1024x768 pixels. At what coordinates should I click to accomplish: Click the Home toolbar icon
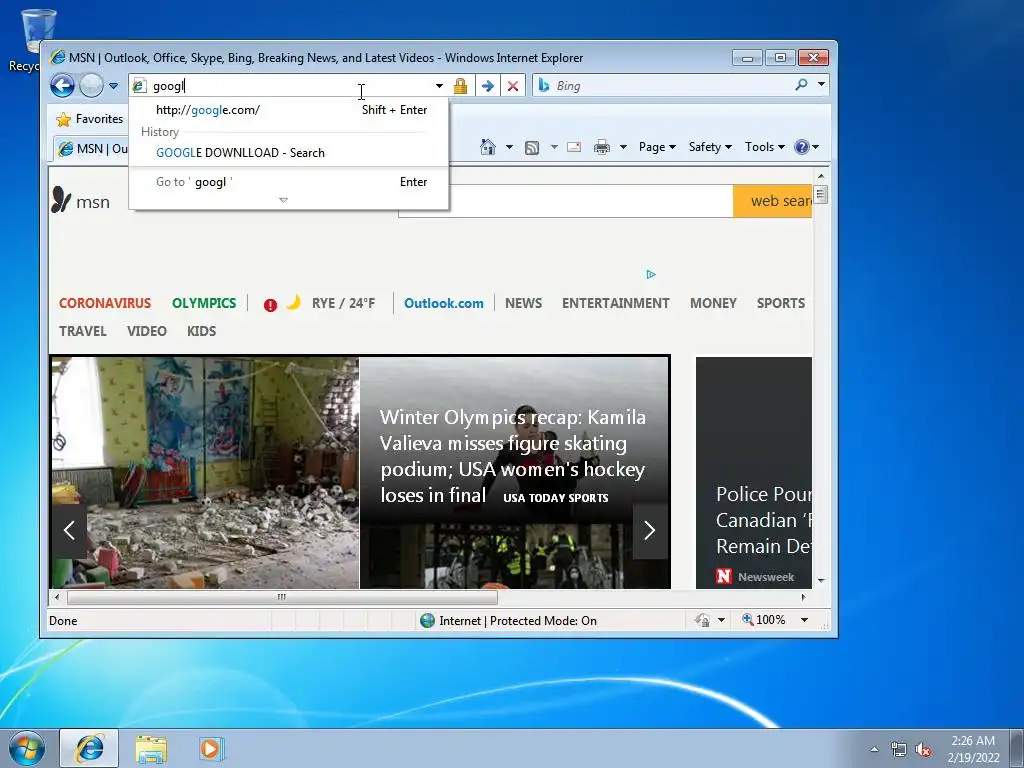(487, 147)
